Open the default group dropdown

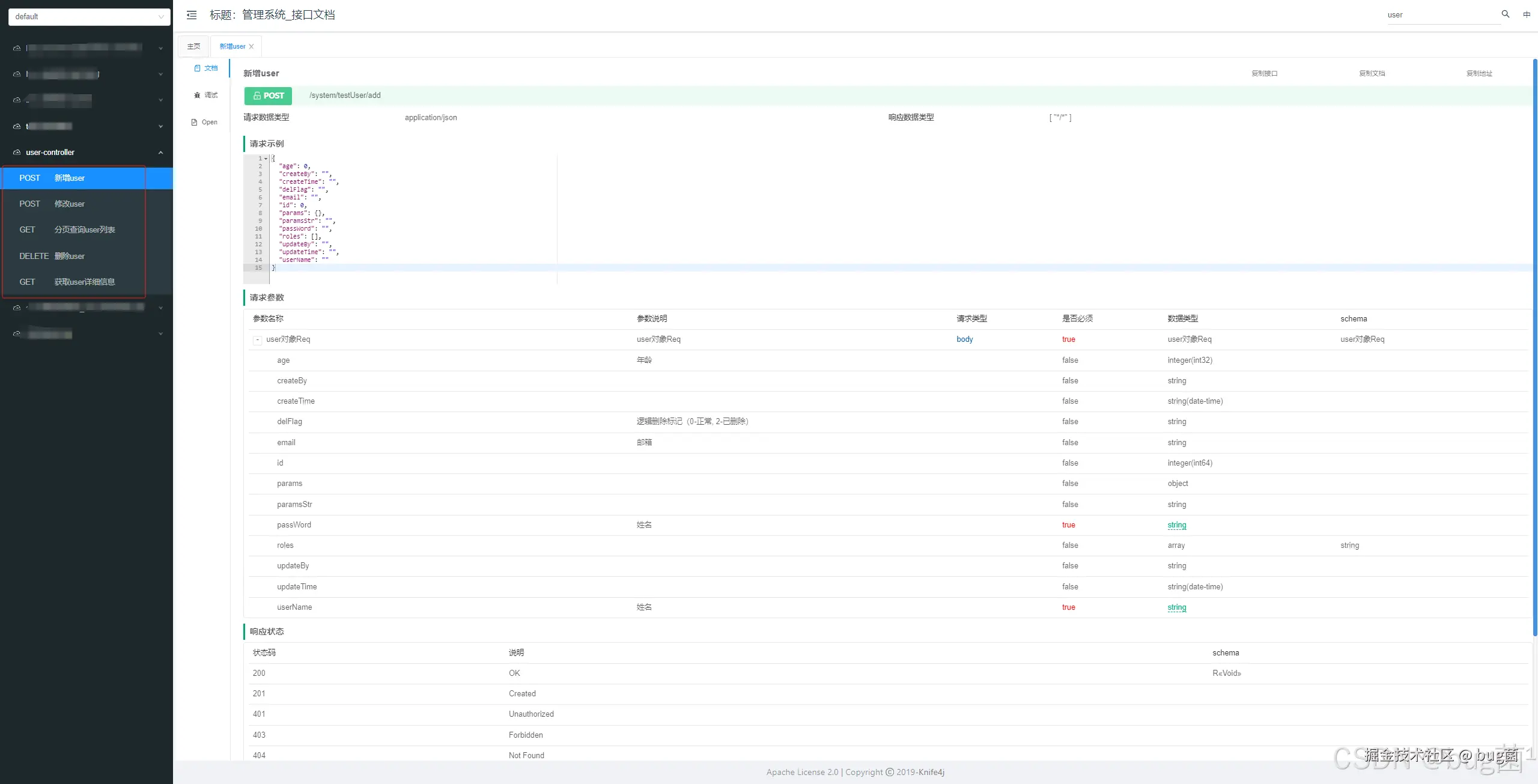click(89, 17)
